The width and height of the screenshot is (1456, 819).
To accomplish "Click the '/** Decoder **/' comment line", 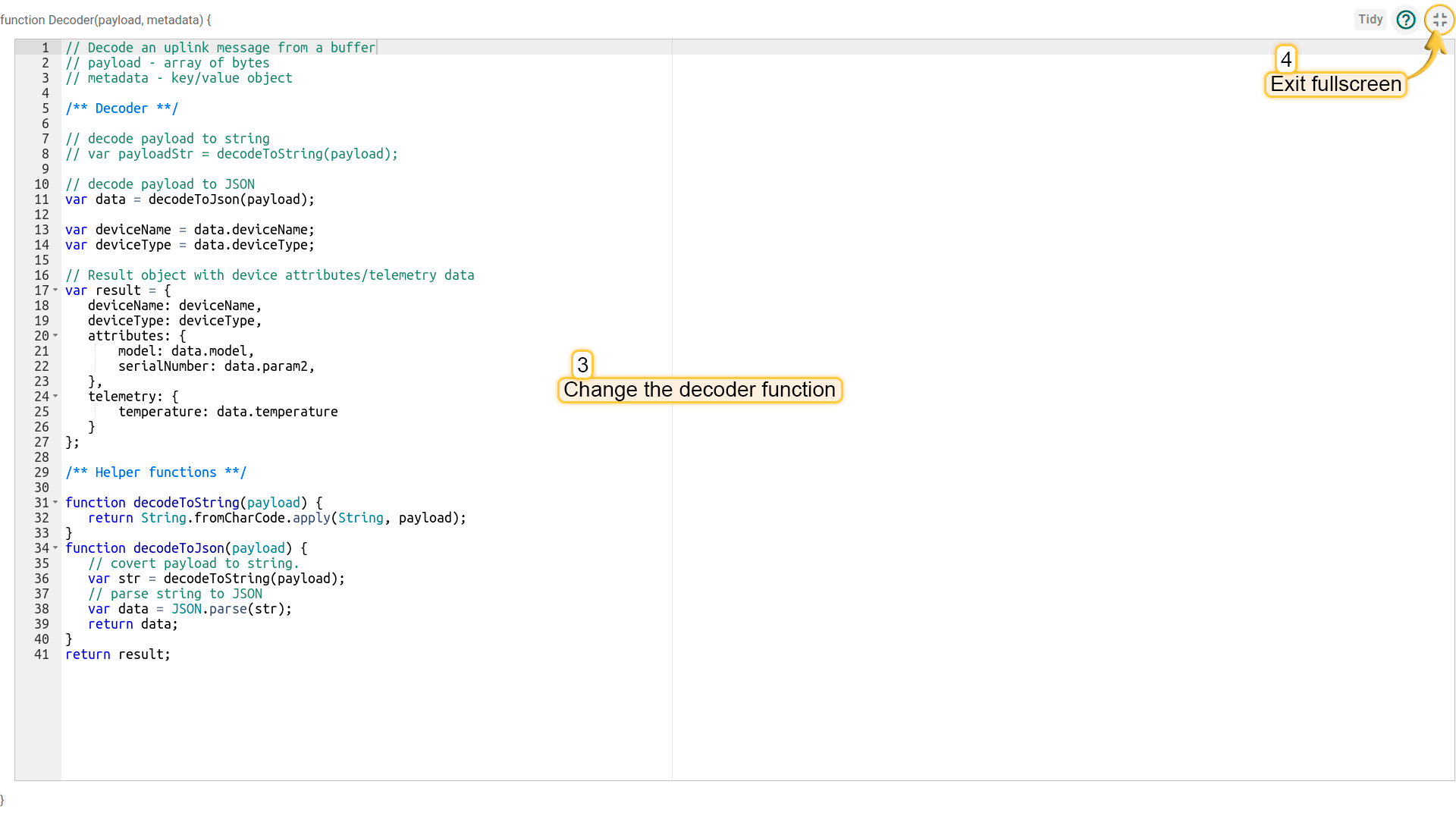I will [x=121, y=108].
